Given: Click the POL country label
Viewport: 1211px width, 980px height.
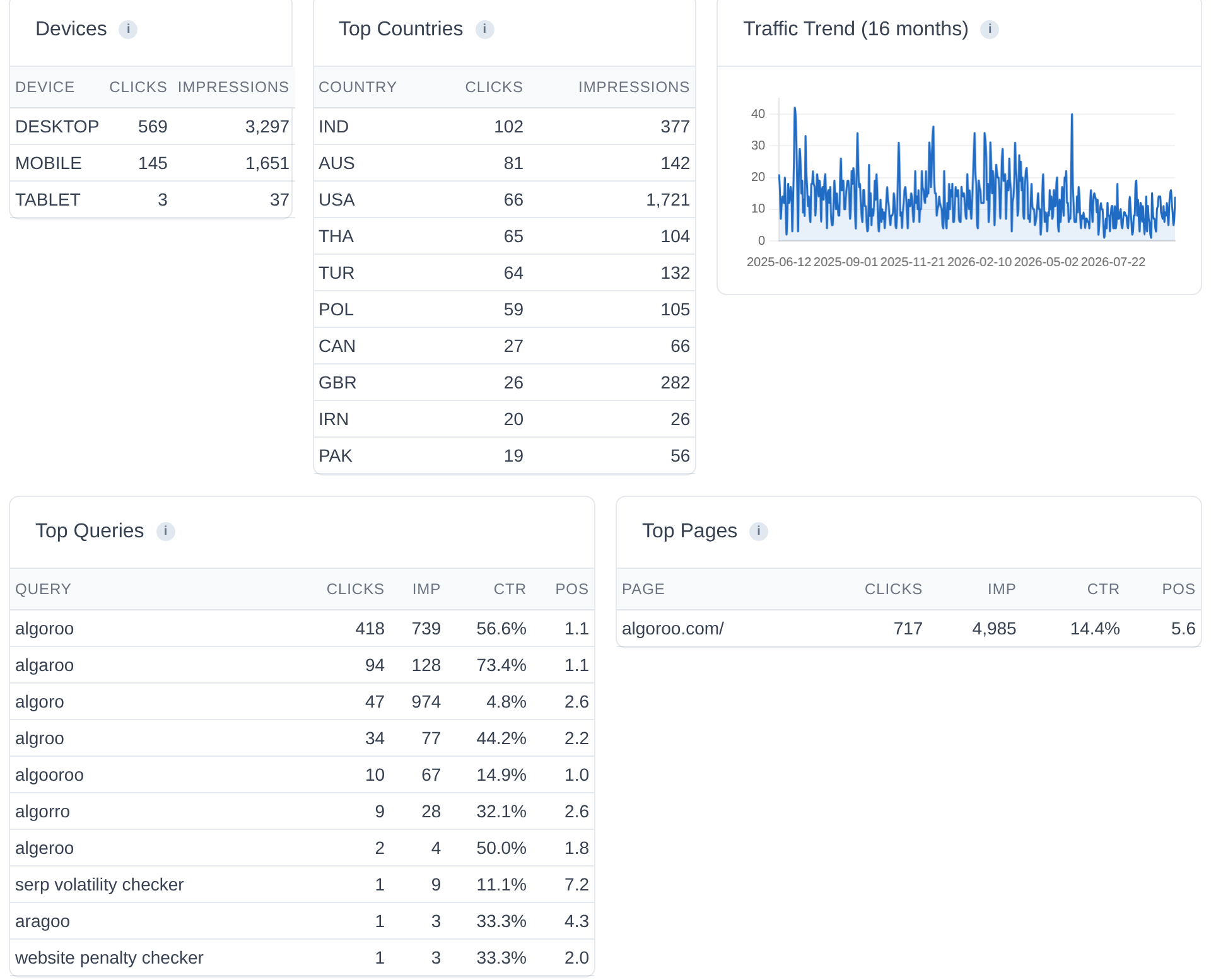Looking at the screenshot, I should click(x=336, y=310).
